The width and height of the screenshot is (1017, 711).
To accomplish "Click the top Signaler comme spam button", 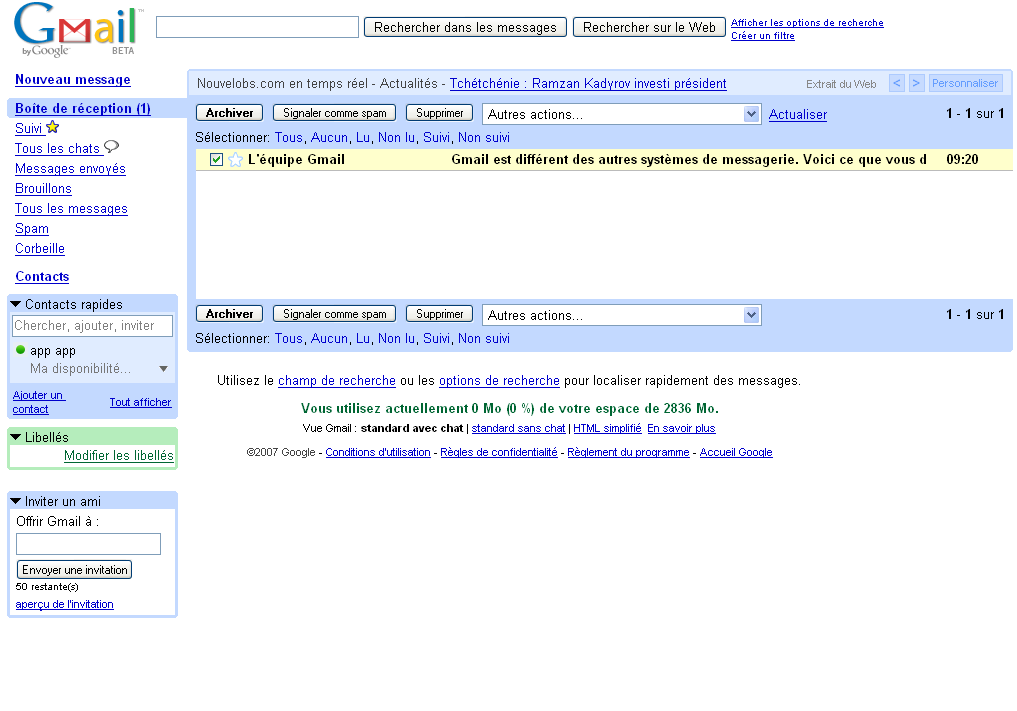I will (335, 113).
